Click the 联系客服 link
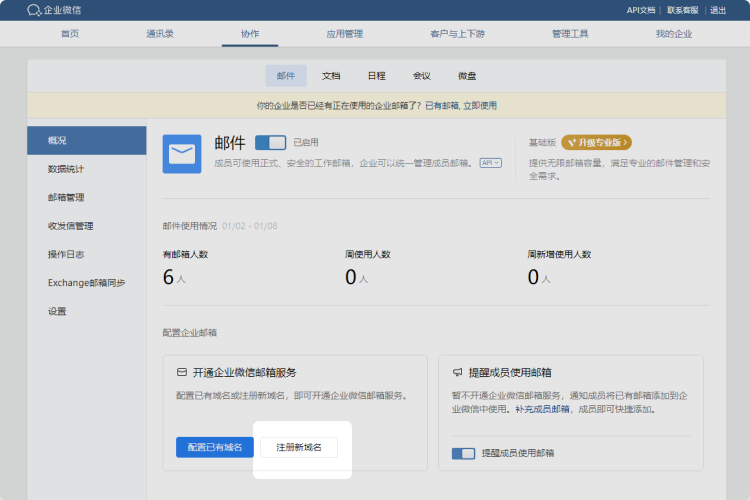 click(x=683, y=11)
